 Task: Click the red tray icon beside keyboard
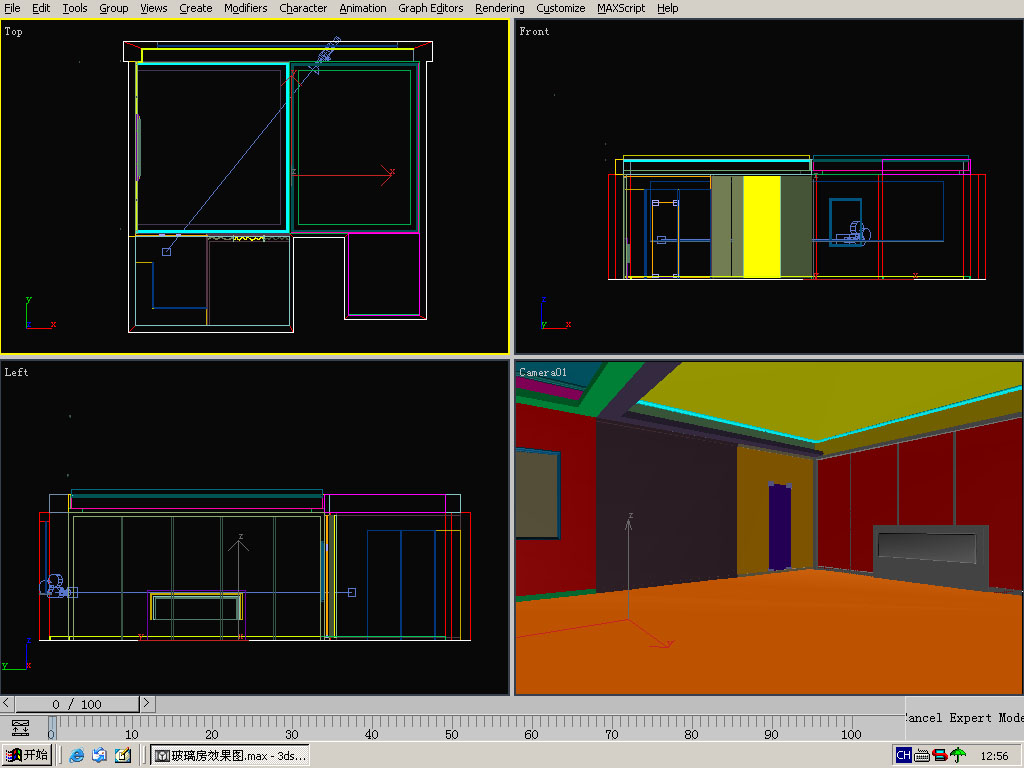[940, 755]
